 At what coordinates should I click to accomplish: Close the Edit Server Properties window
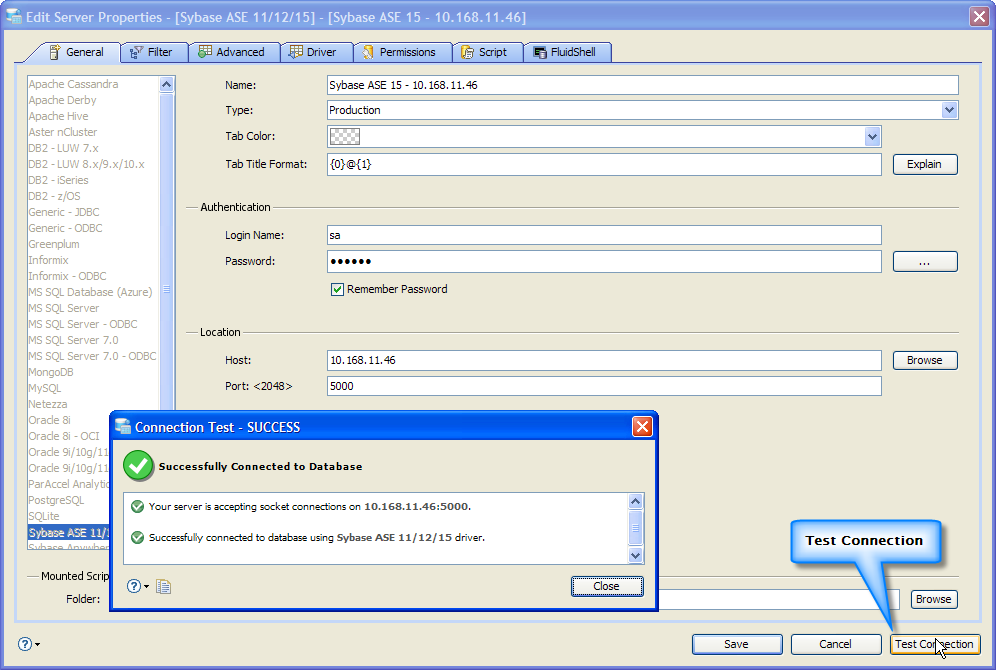coord(979,17)
